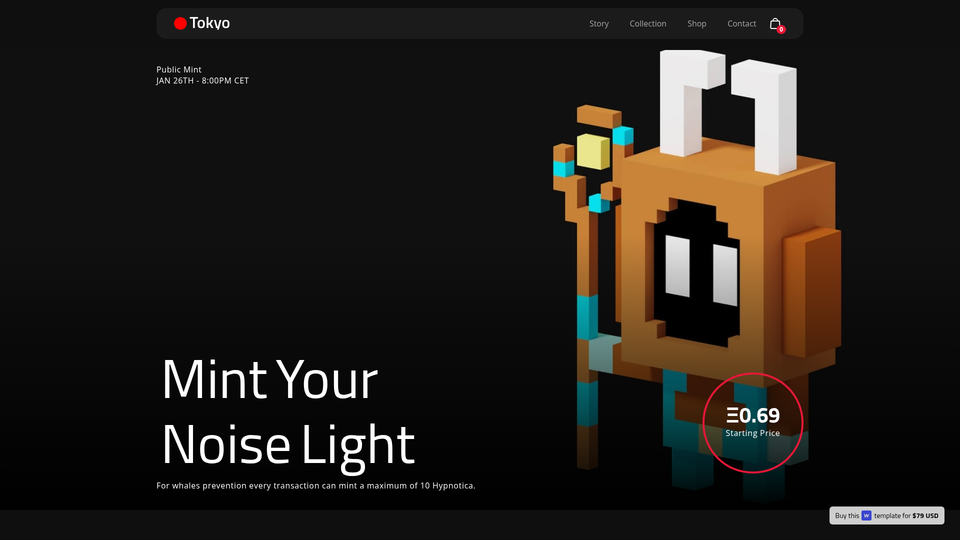Select the red Starting Price circle

click(x=752, y=422)
